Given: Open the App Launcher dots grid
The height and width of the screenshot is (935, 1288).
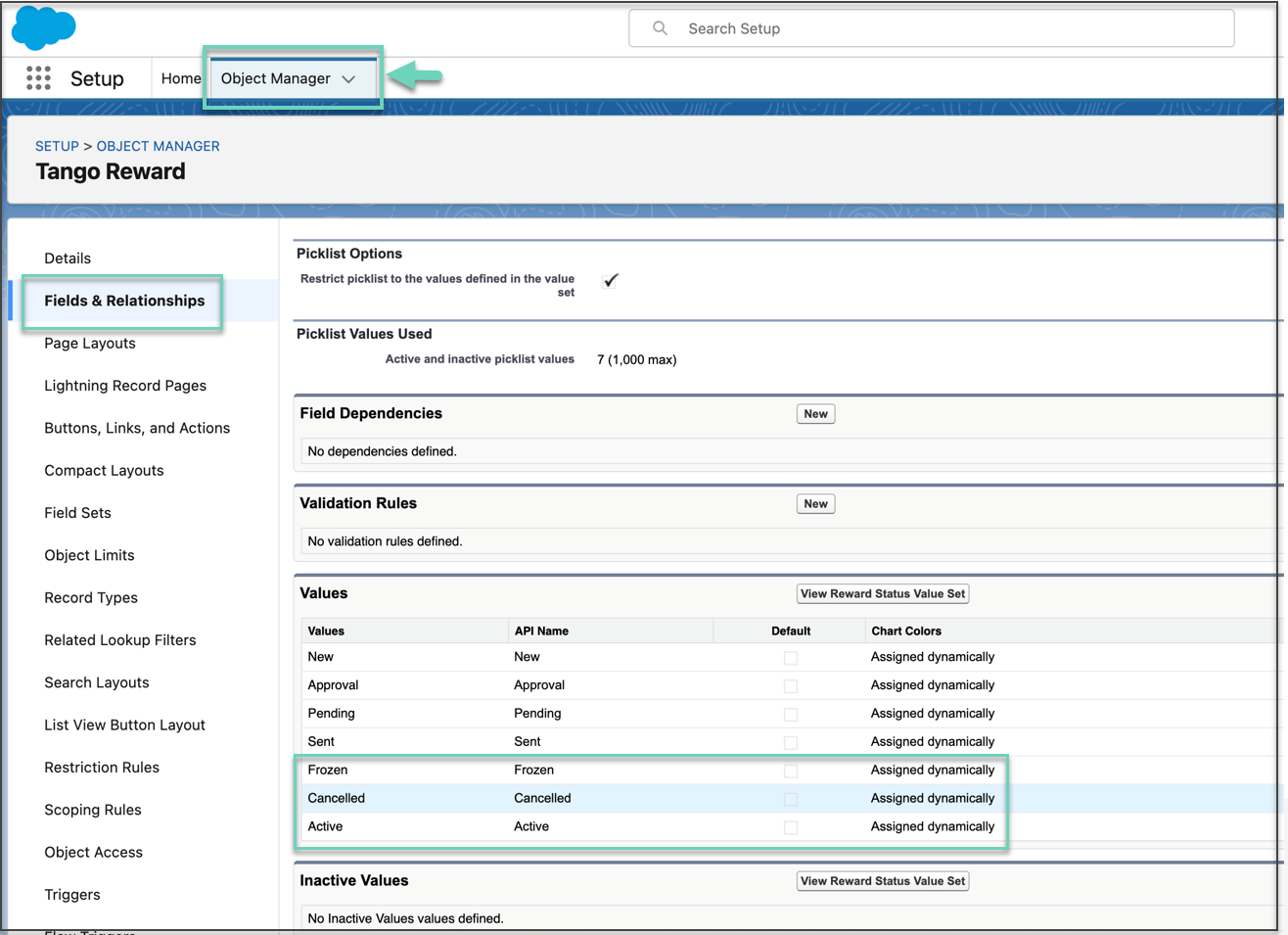Looking at the screenshot, I should [38, 78].
